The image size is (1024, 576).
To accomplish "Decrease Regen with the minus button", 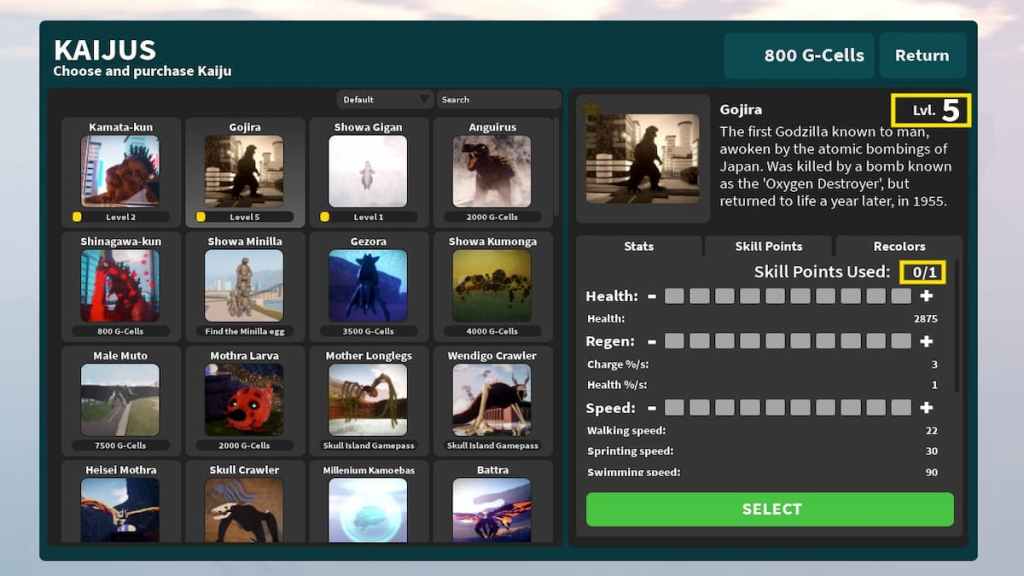I will (x=652, y=342).
